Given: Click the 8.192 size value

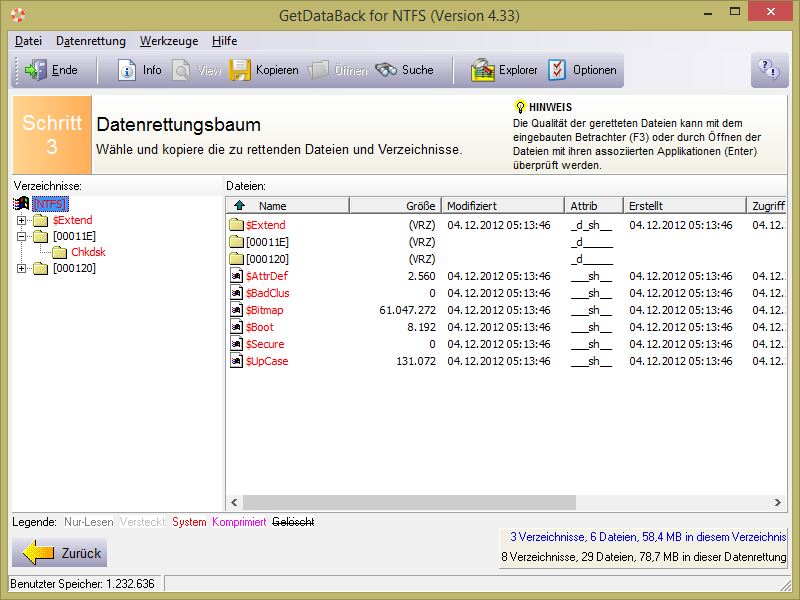Looking at the screenshot, I should [x=421, y=327].
